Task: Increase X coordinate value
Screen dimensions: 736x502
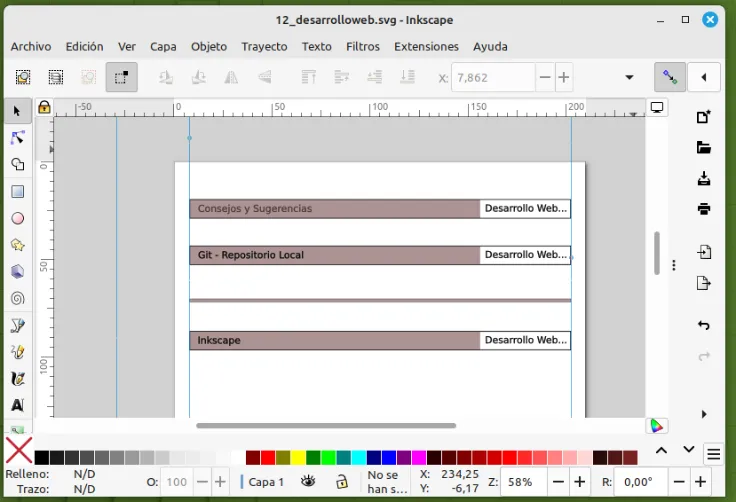Action: [564, 77]
